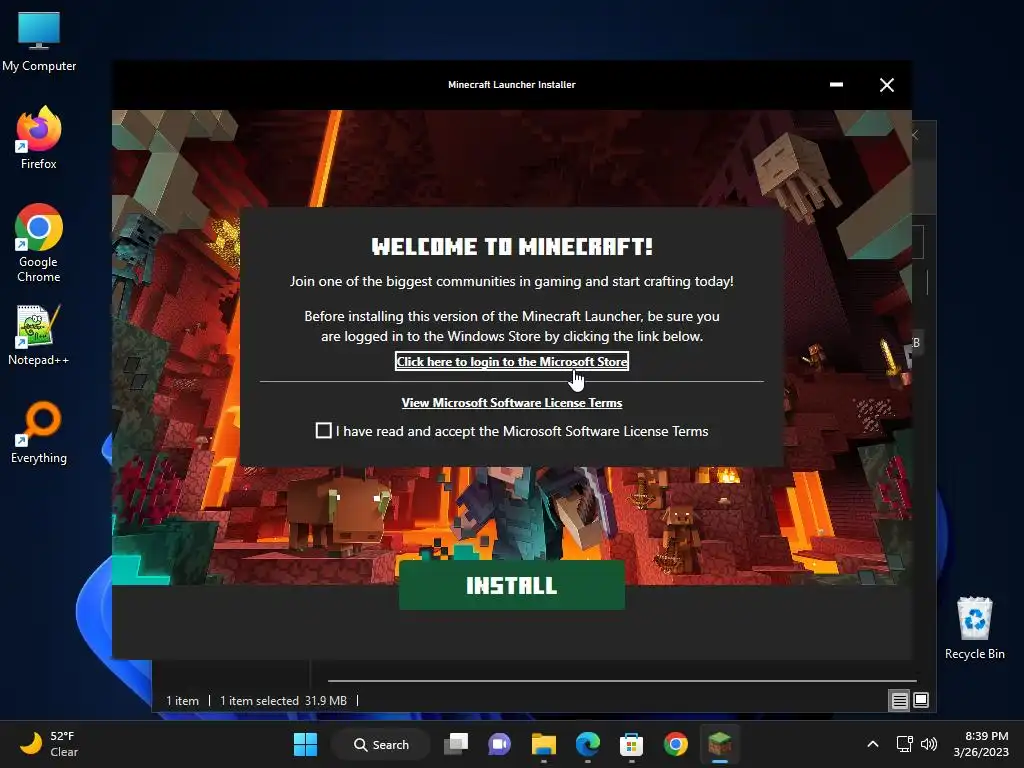The height and width of the screenshot is (768, 1024).
Task: Open File Explorer from the taskbar
Action: (x=543, y=744)
